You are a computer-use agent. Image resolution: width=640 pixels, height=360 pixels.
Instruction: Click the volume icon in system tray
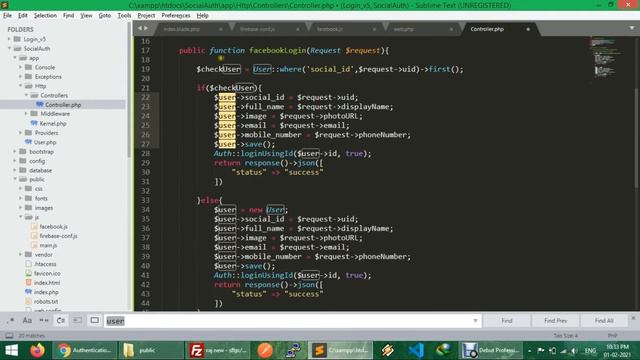[573, 351]
